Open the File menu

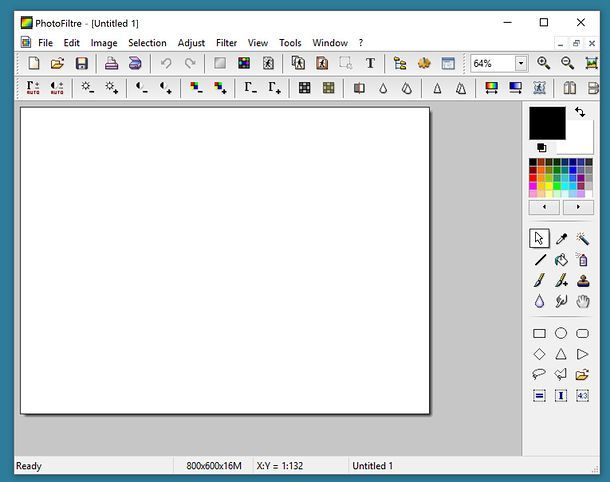click(46, 43)
